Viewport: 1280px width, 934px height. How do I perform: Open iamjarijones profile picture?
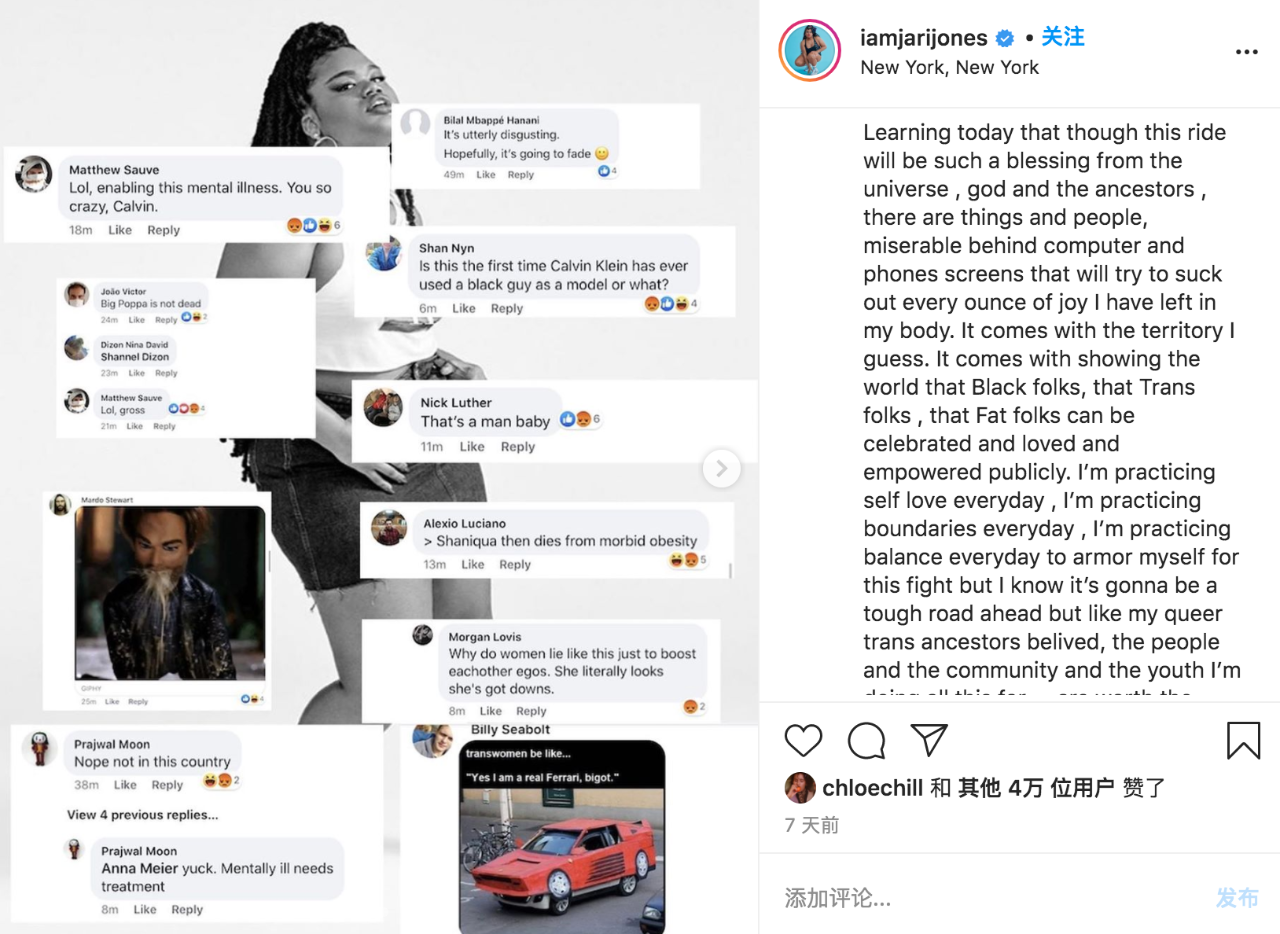(810, 50)
